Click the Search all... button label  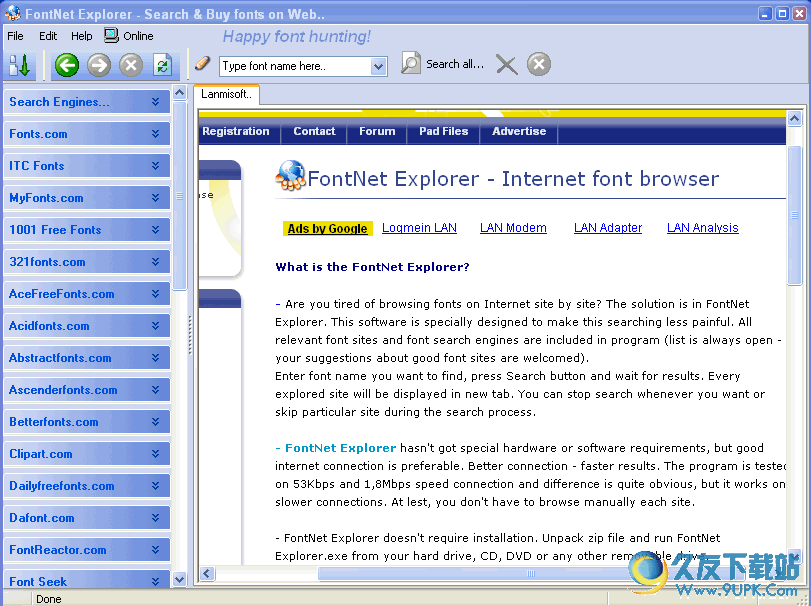click(x=455, y=64)
